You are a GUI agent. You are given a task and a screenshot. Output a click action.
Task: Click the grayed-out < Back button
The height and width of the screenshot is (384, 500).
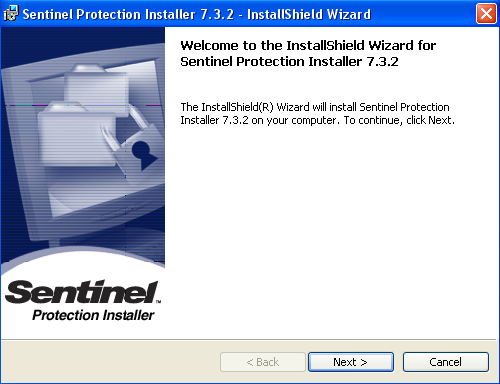pyautogui.click(x=263, y=362)
